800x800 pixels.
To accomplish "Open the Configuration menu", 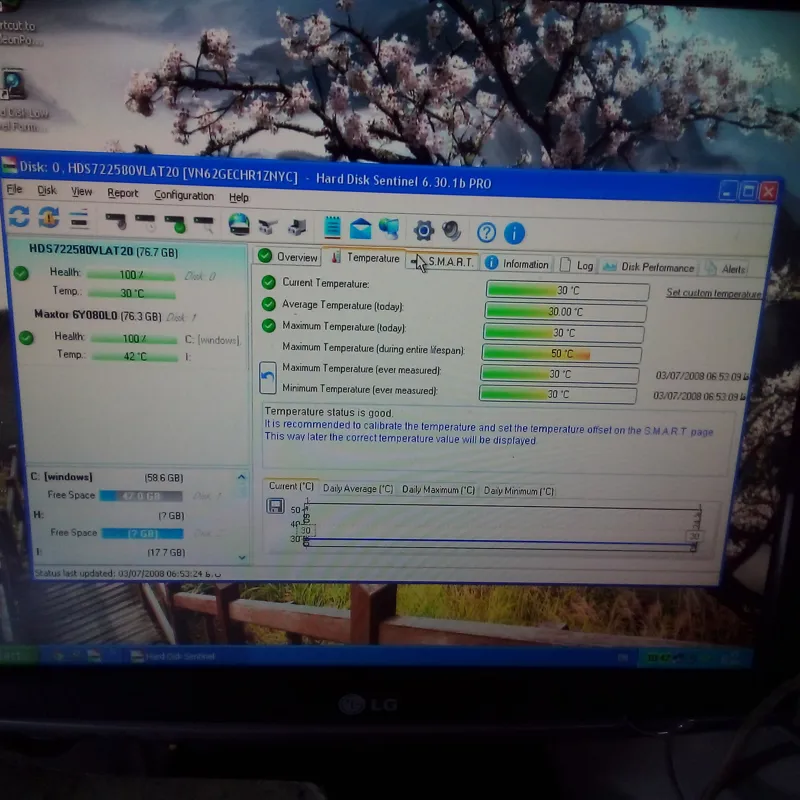I will (x=184, y=195).
